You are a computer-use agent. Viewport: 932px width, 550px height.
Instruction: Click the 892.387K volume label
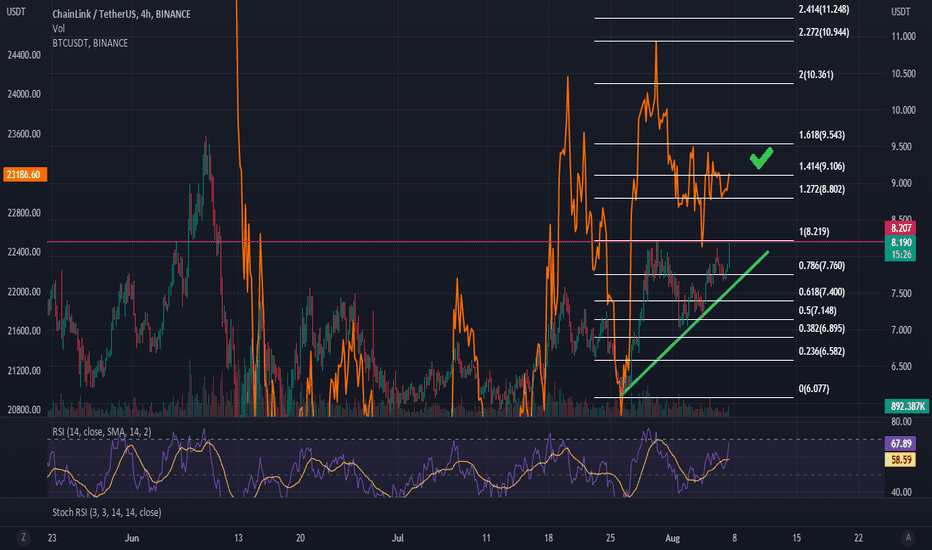907,406
